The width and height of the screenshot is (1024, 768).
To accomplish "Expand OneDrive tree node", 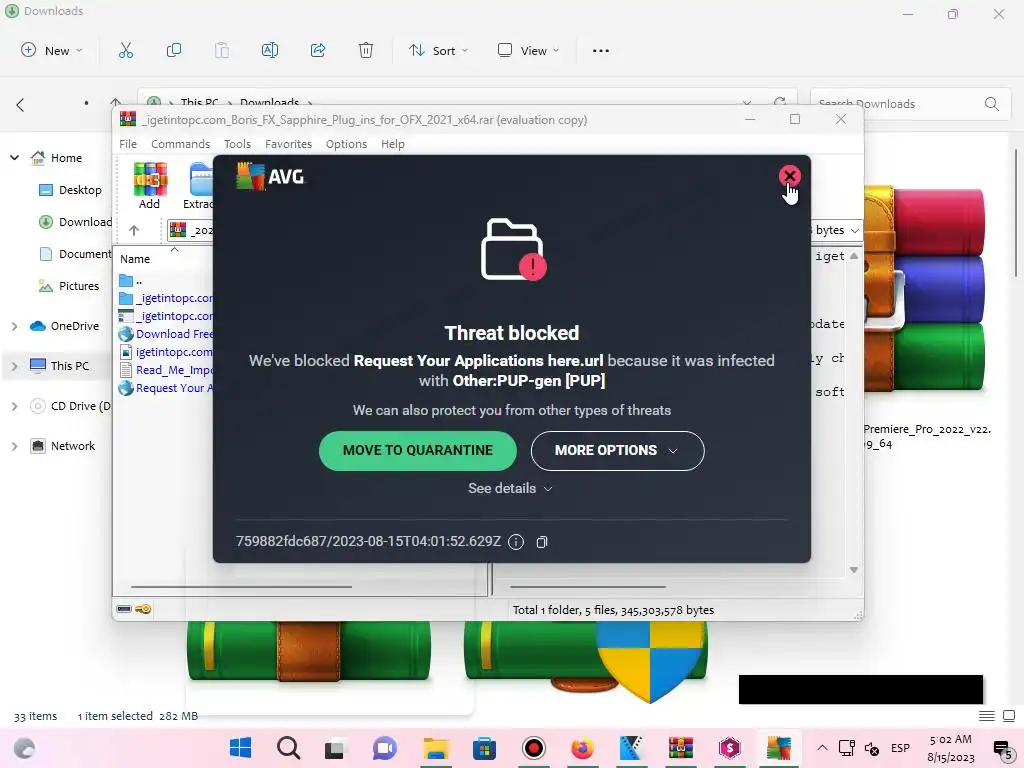I will pos(14,326).
